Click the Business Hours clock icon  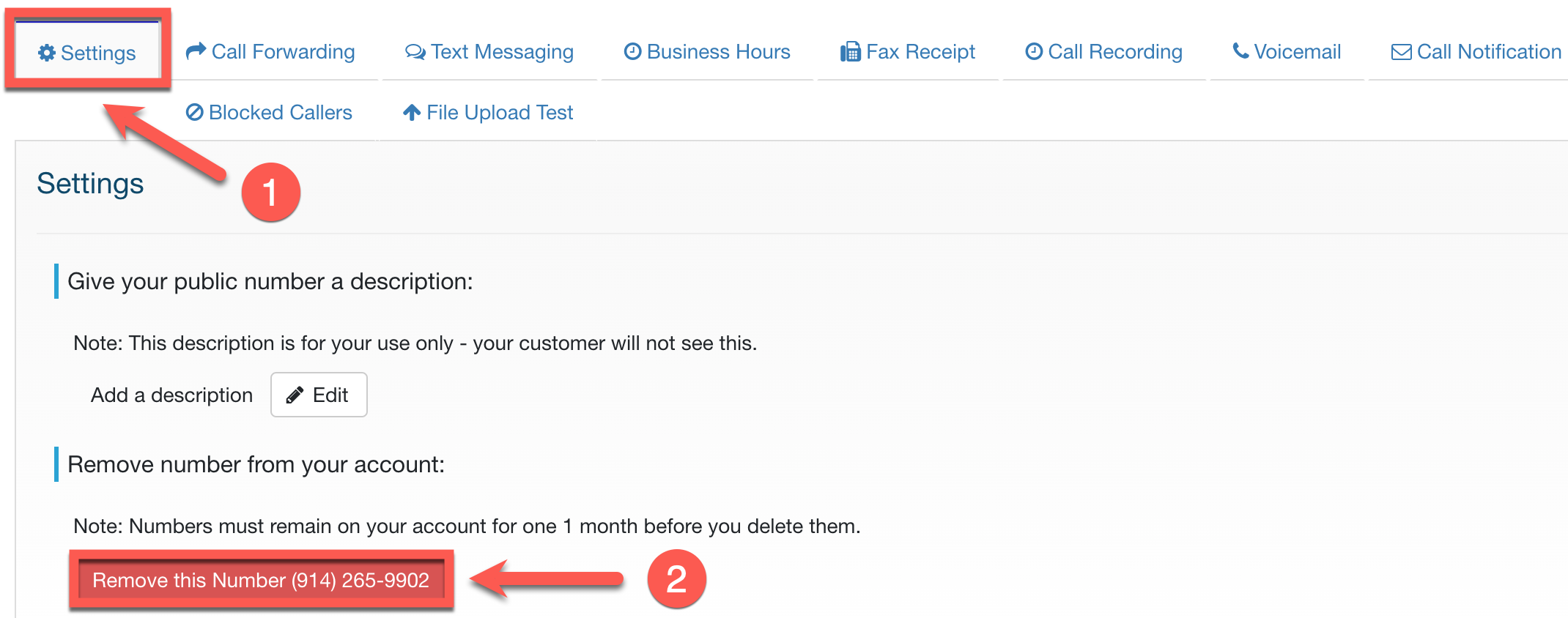[x=633, y=51]
